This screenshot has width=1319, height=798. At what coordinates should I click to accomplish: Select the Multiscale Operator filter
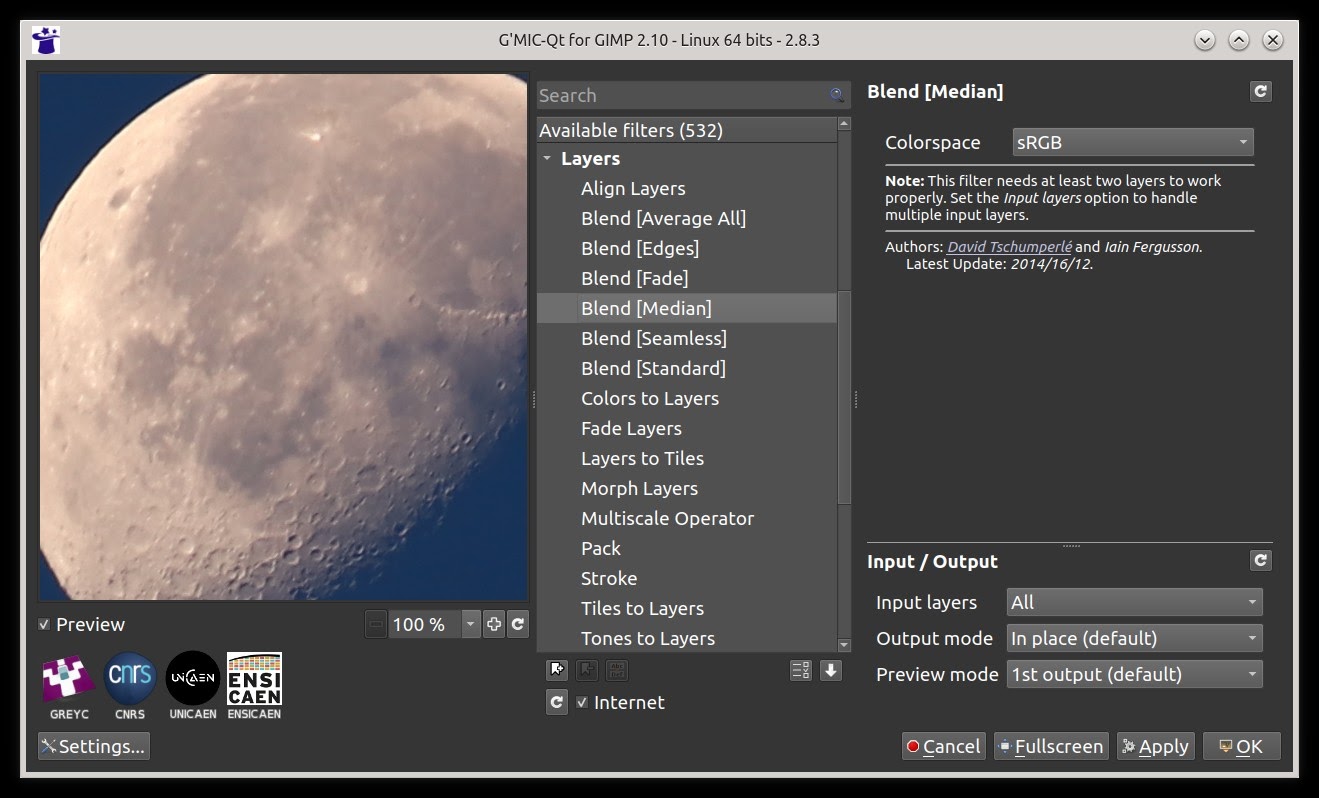pyautogui.click(x=667, y=518)
